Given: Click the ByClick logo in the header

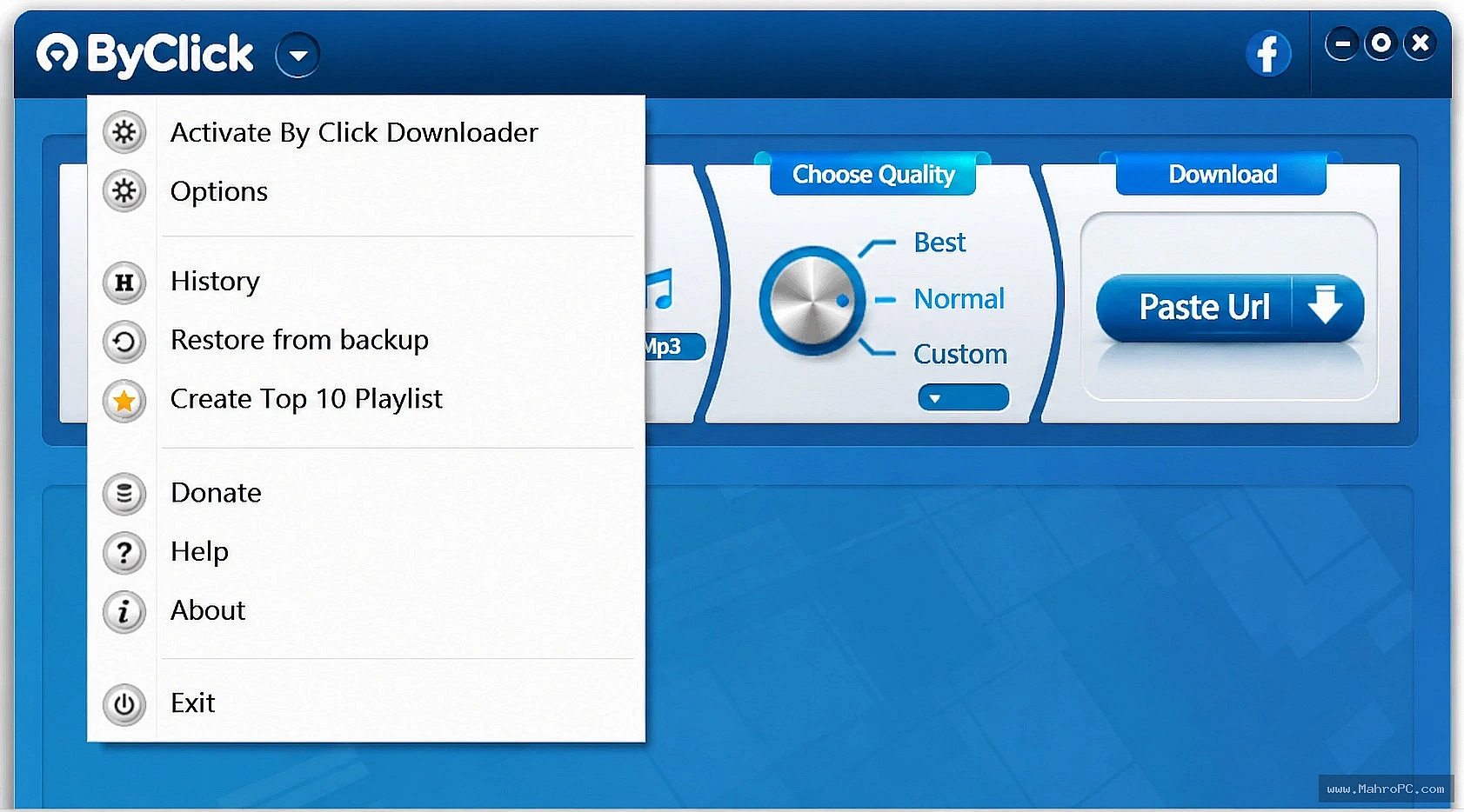Looking at the screenshot, I should 145,54.
